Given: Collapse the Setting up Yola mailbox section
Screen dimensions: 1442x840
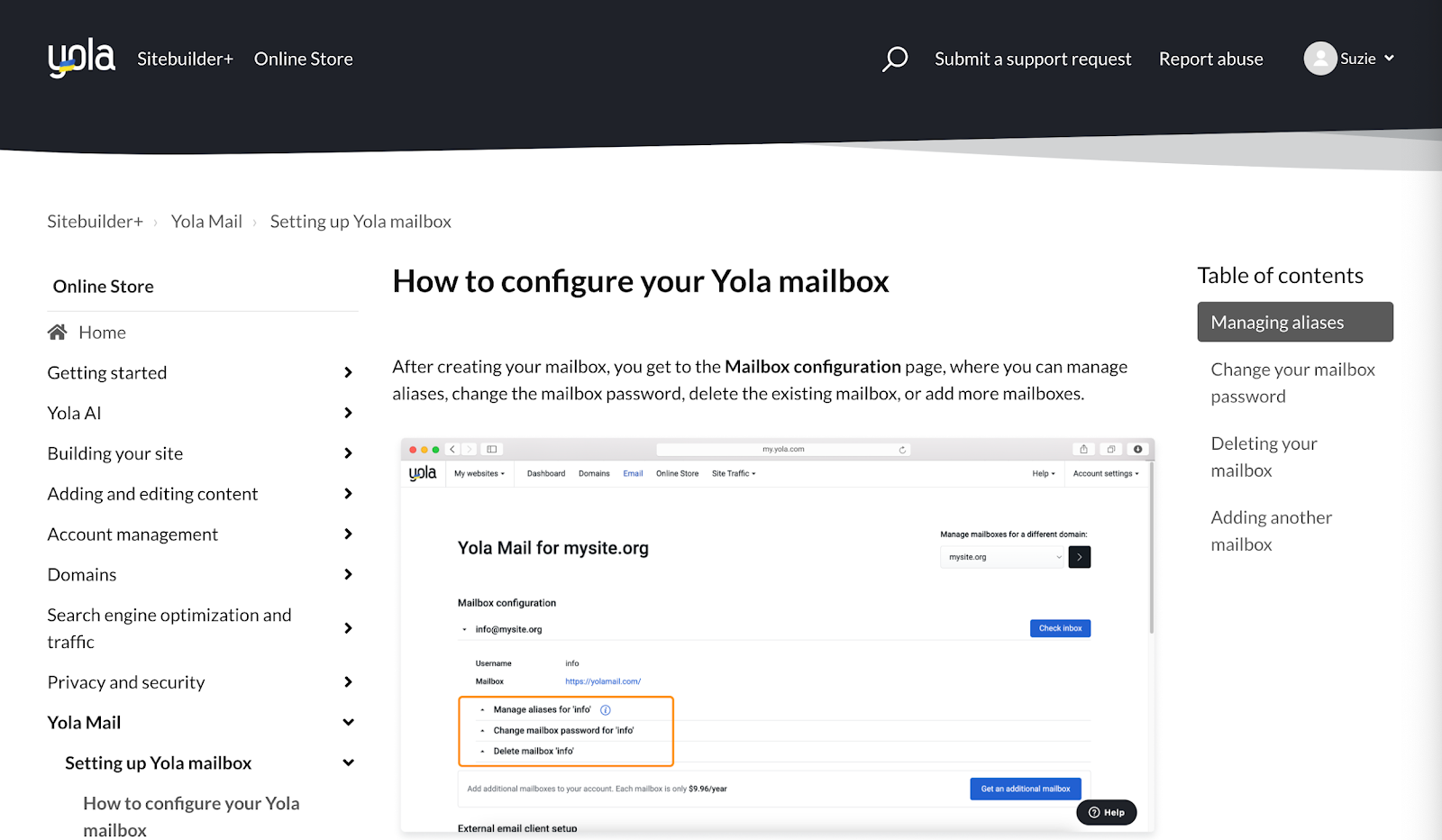Looking at the screenshot, I should pos(348,762).
